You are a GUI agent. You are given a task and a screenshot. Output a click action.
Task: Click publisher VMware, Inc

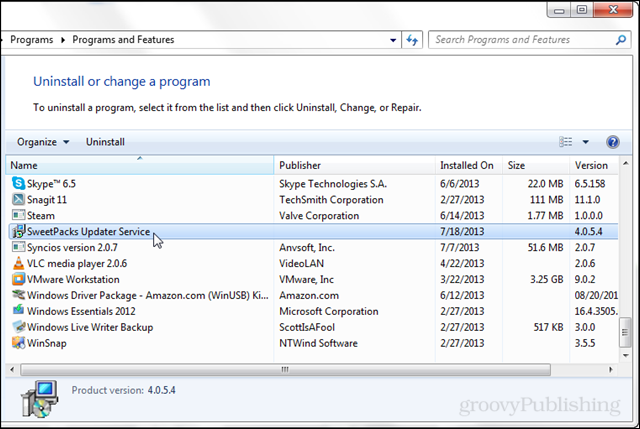[307, 279]
